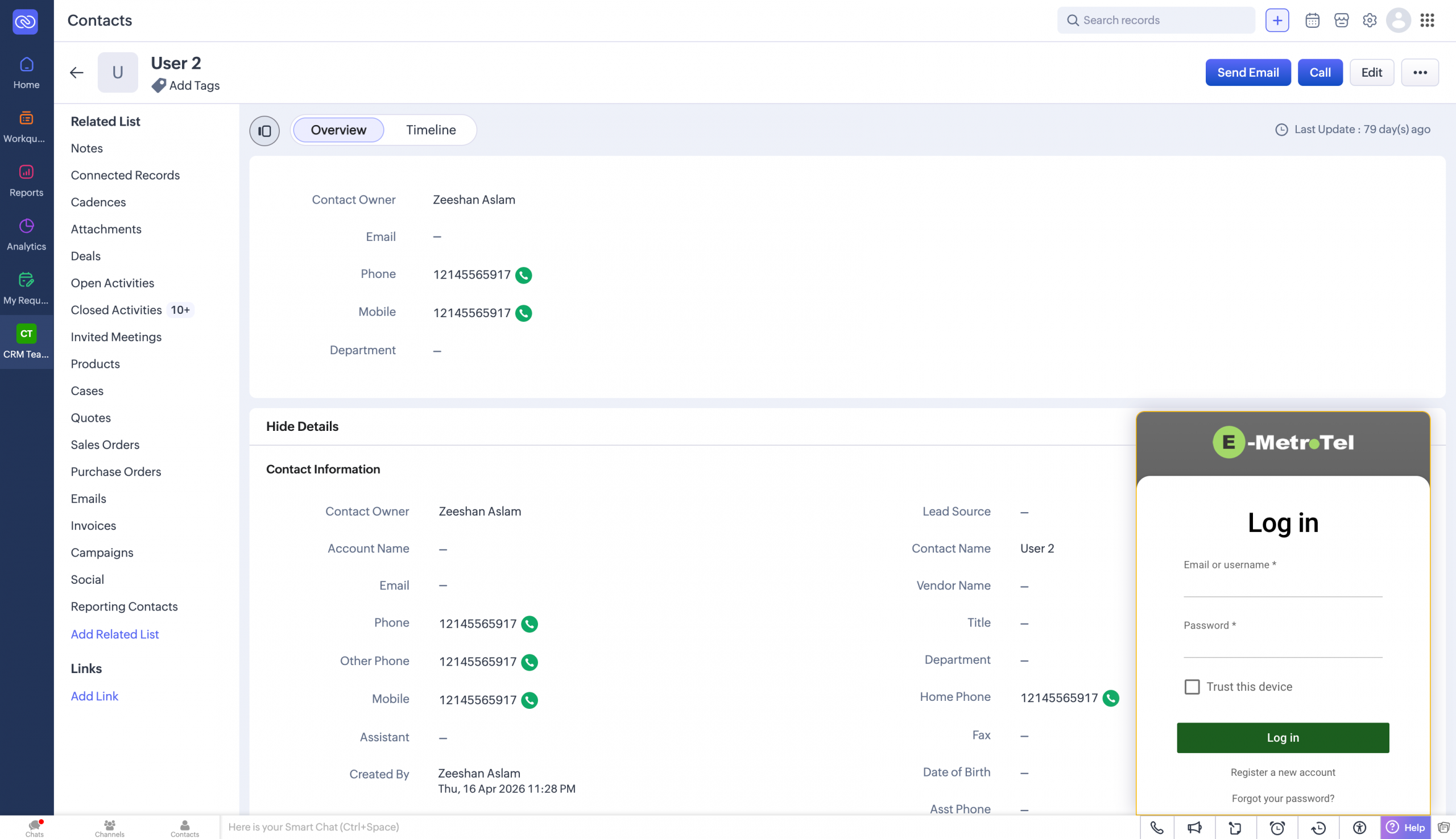Open the Analytics sidebar icon
1456x839 pixels.
pyautogui.click(x=27, y=235)
